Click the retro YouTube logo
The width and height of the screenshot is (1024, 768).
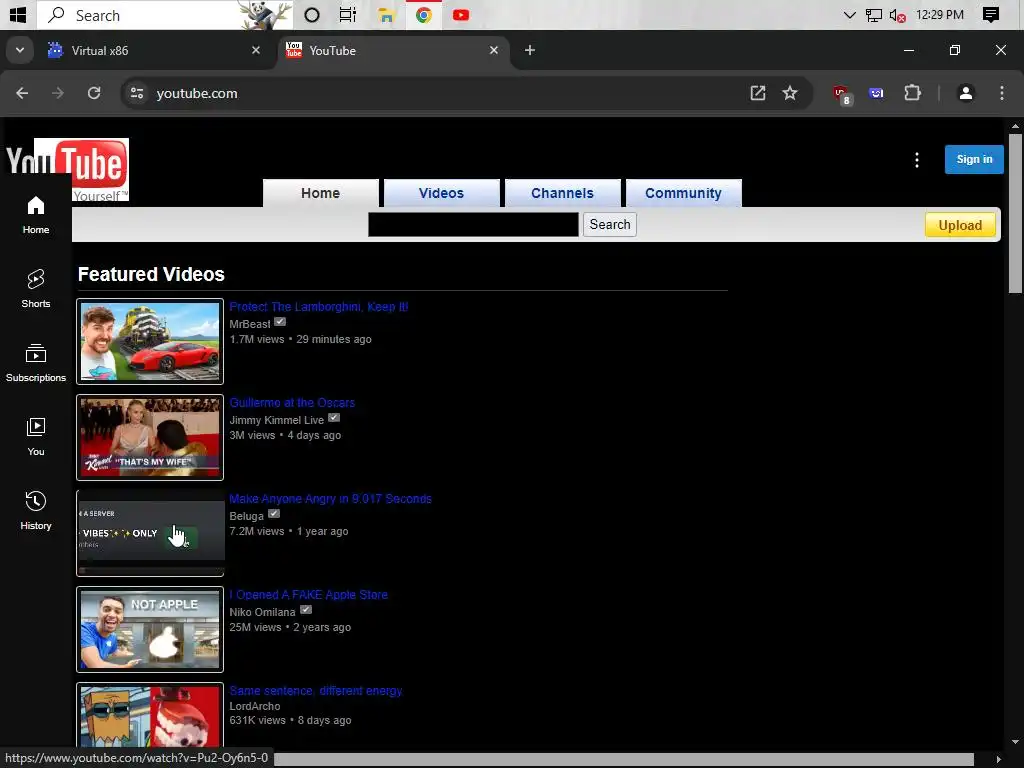tap(67, 169)
